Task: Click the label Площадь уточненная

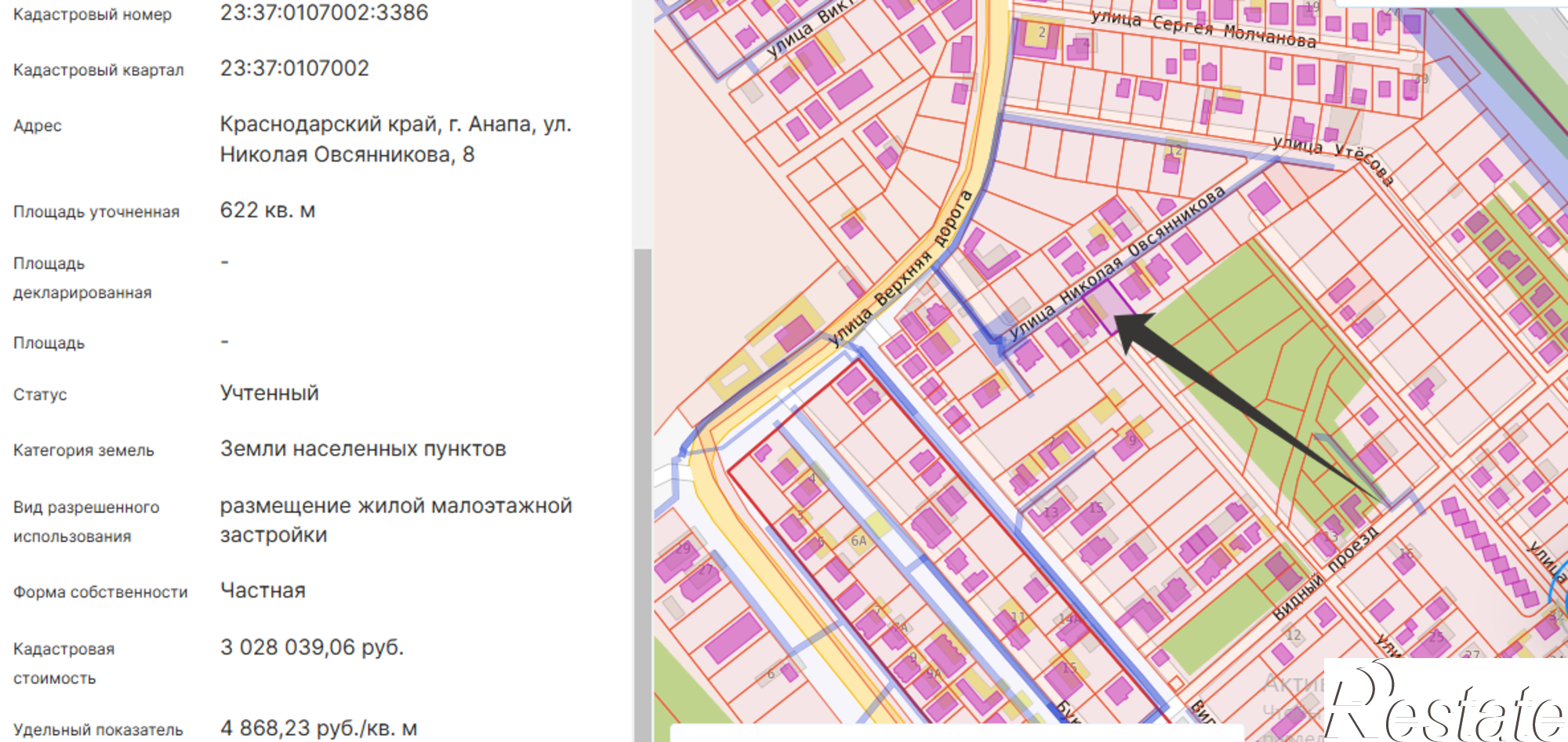Action: tap(96, 212)
